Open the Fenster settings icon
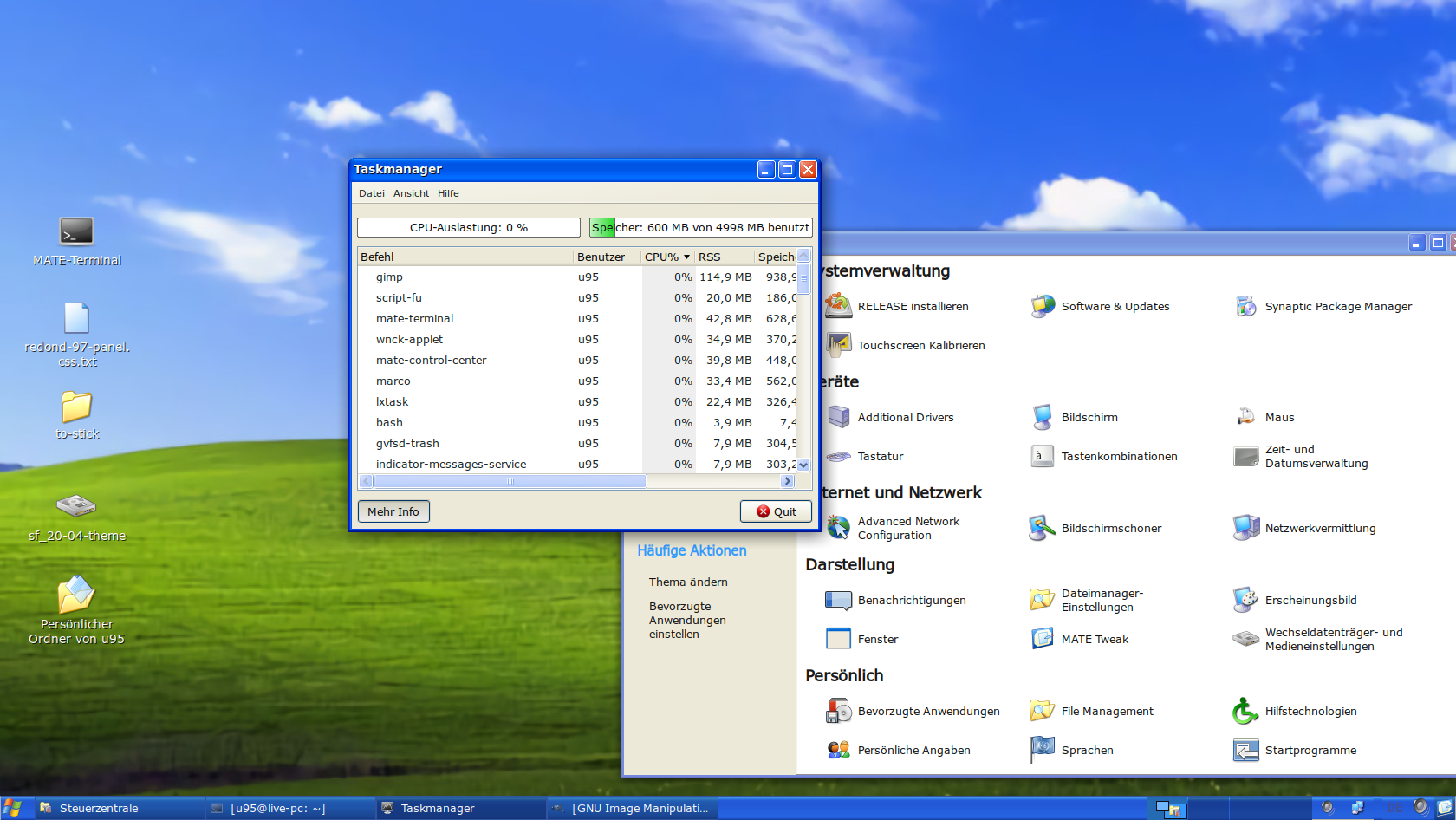This screenshot has width=1456, height=820. tap(838, 639)
